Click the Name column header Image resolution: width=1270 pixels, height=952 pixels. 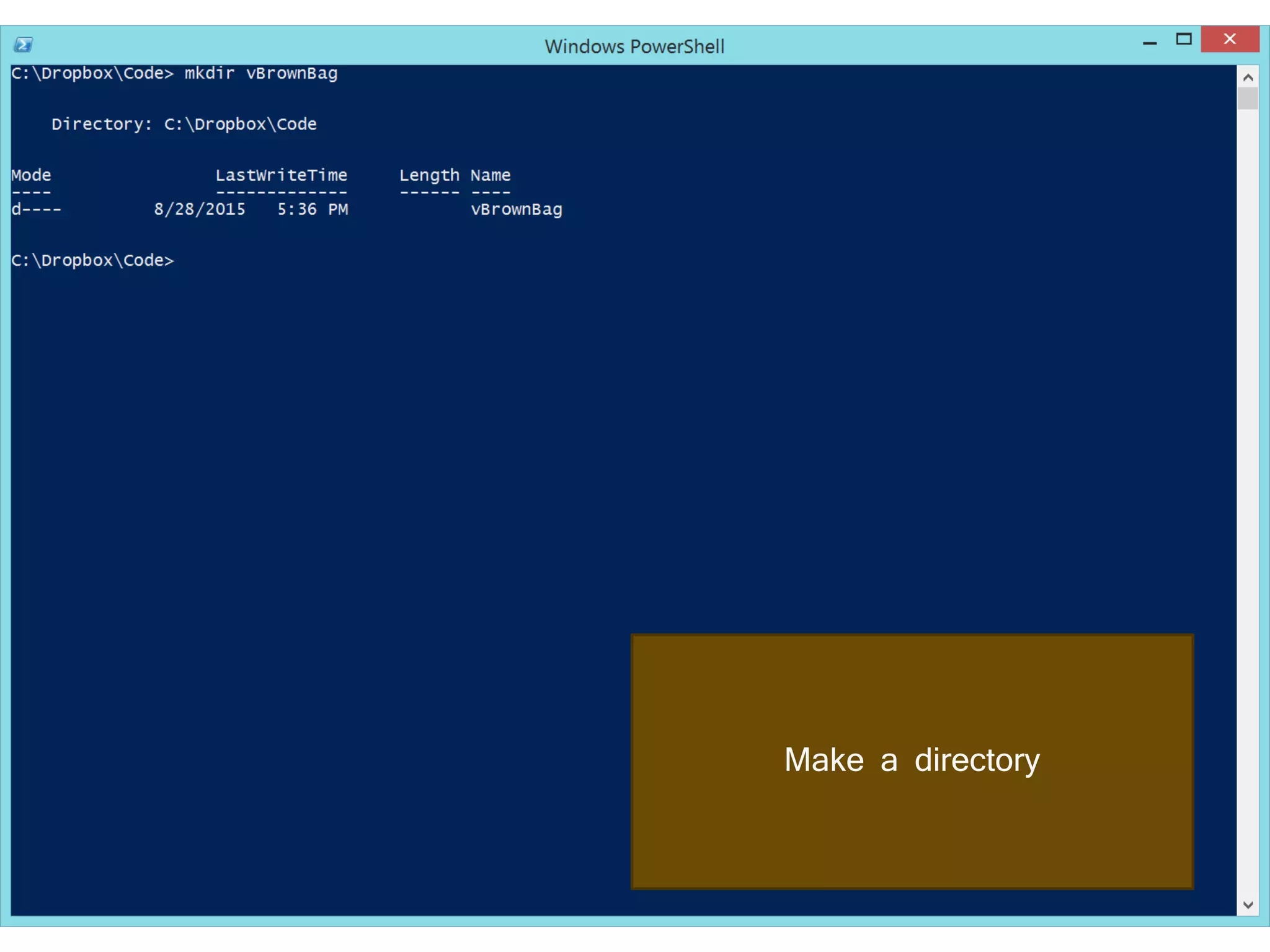tap(491, 175)
